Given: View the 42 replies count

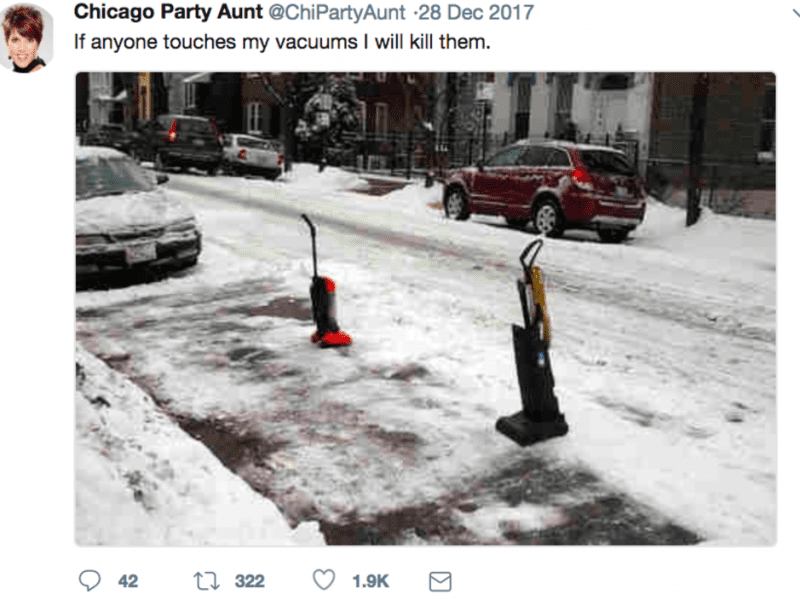Looking at the screenshot, I should pos(128,581).
